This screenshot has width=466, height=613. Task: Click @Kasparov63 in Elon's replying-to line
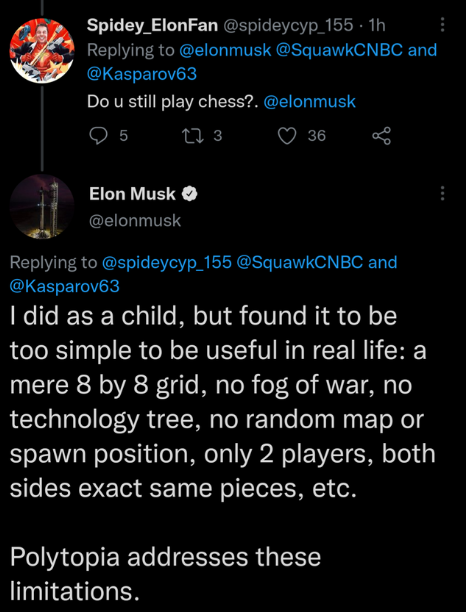click(65, 286)
